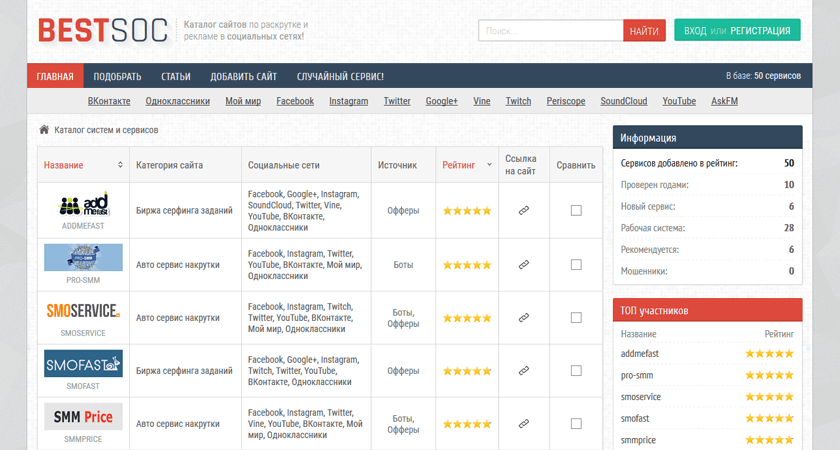Filter by Vine network link
Image resolution: width=840 pixels, height=450 pixels.
pyautogui.click(x=482, y=101)
